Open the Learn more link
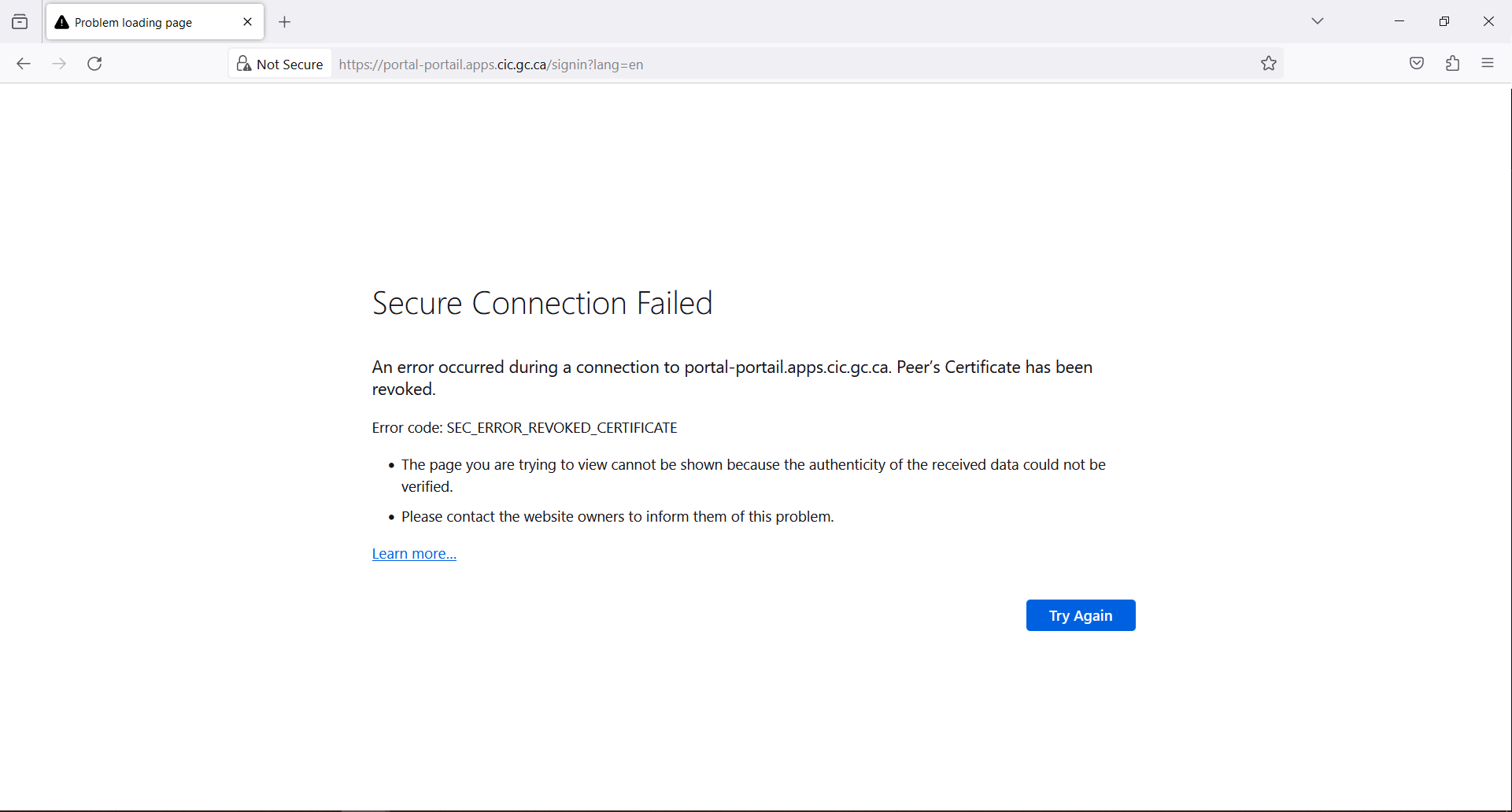Viewport: 1512px width, 812px height. click(413, 553)
